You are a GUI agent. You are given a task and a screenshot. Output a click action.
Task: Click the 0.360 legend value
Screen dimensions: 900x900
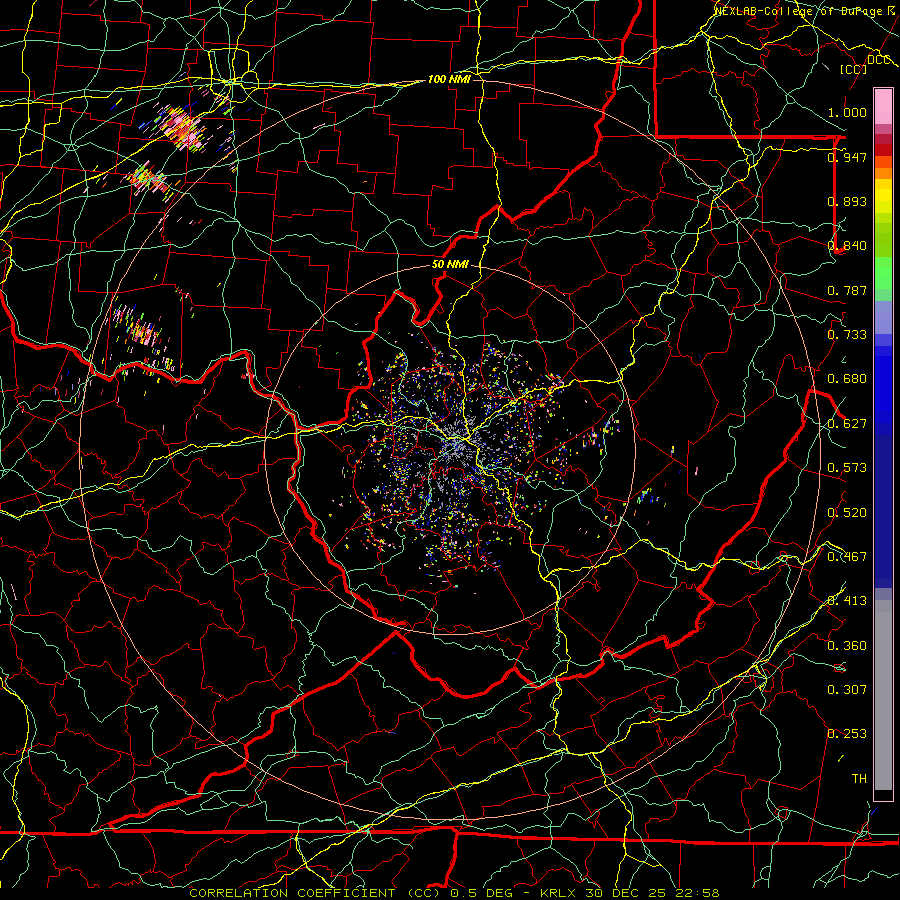[847, 646]
